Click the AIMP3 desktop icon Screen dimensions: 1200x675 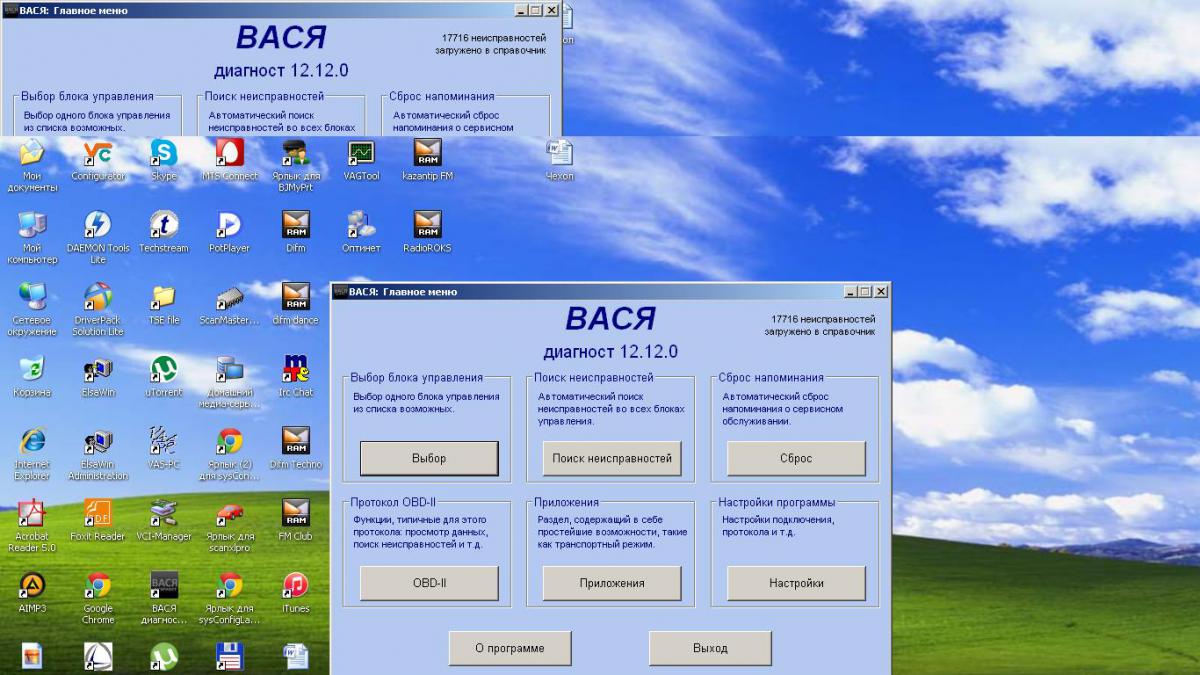click(32, 591)
